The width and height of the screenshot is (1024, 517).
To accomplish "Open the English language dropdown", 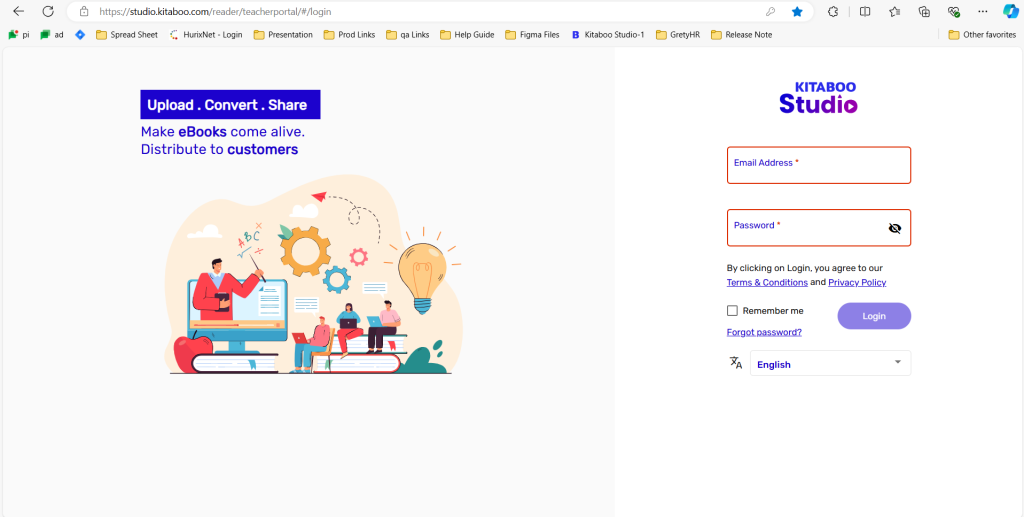I will point(830,363).
